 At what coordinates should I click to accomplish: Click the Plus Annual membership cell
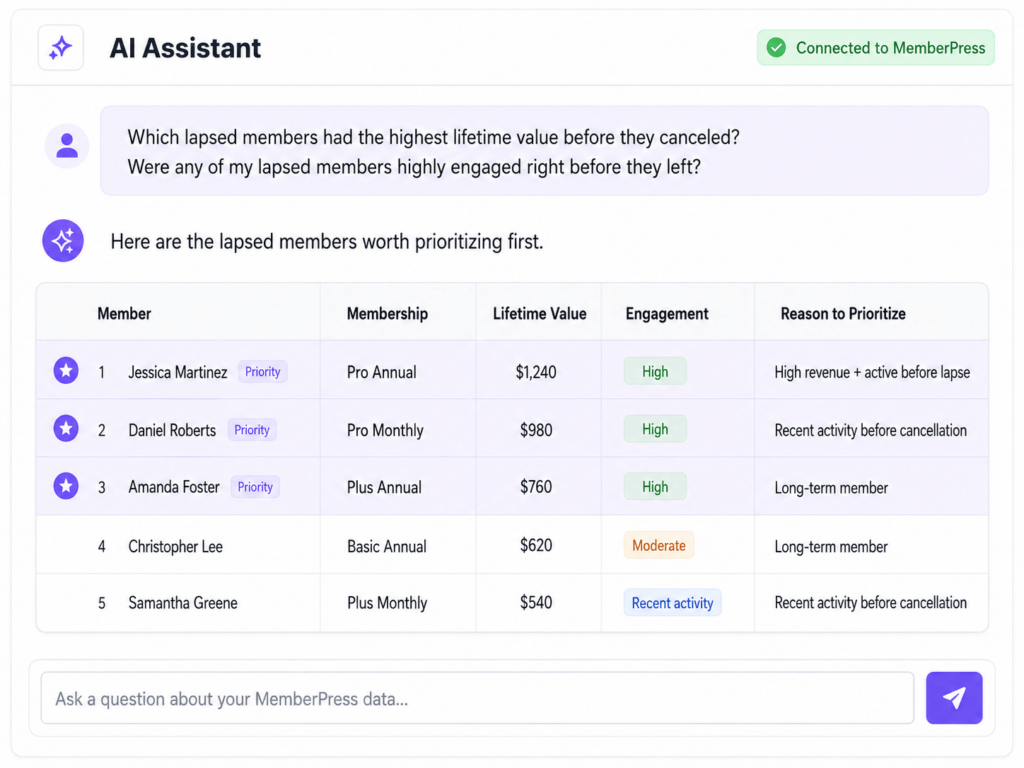[385, 487]
